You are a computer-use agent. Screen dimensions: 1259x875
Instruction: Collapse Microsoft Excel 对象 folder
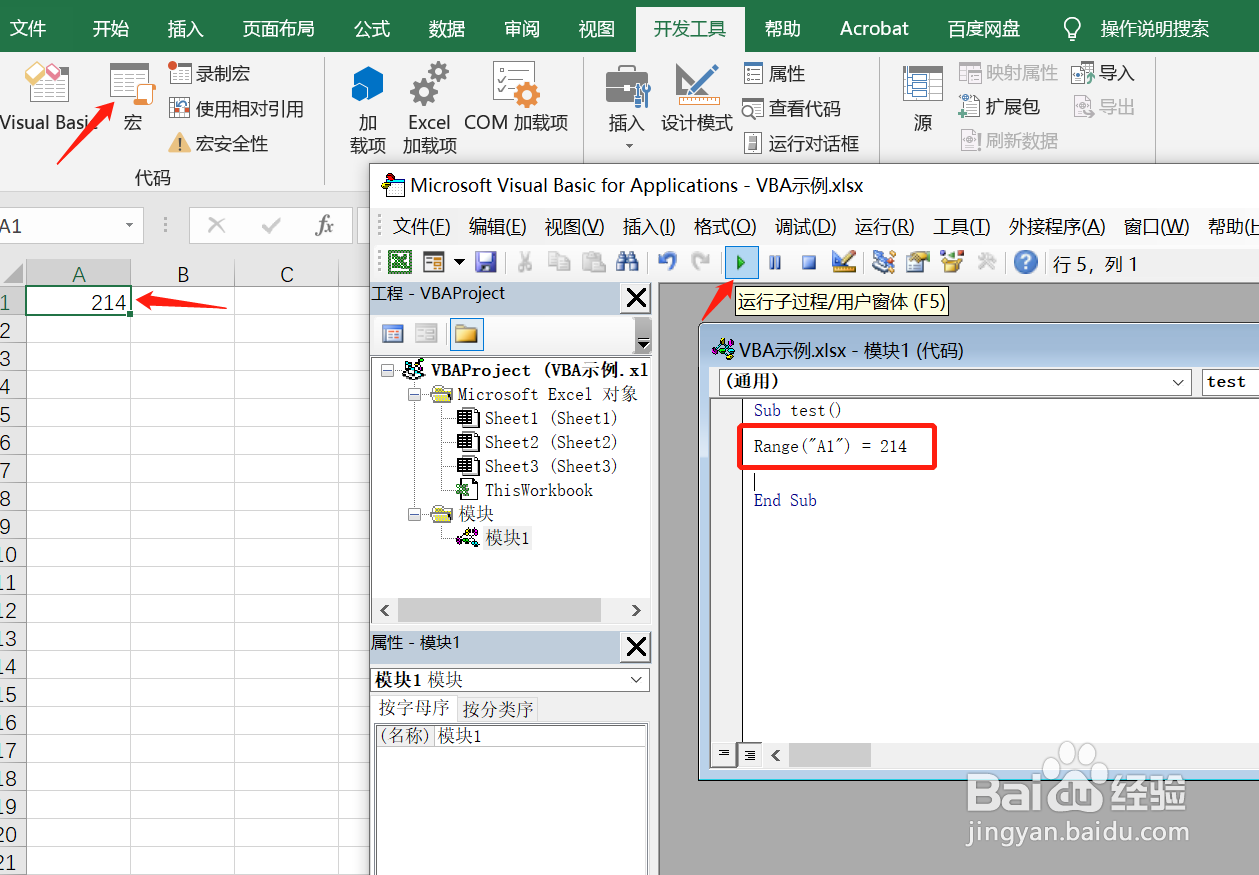[x=414, y=394]
